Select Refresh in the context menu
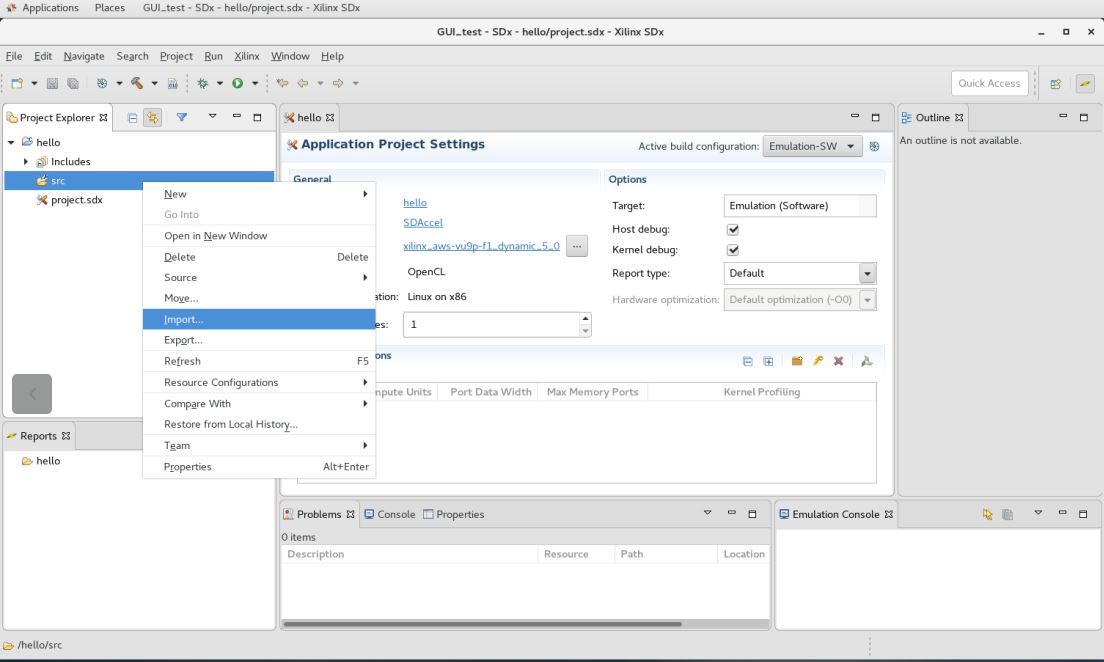The image size is (1104, 662). 259,361
